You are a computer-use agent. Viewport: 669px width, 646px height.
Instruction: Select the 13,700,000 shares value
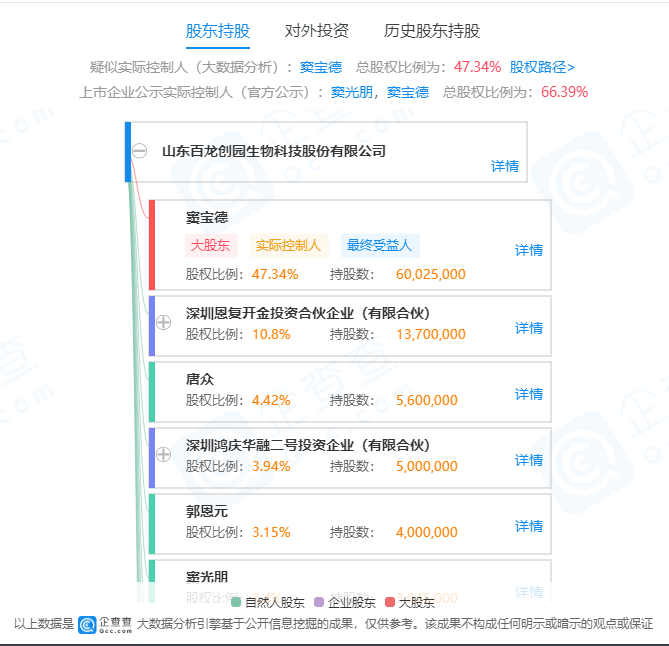[x=430, y=334]
